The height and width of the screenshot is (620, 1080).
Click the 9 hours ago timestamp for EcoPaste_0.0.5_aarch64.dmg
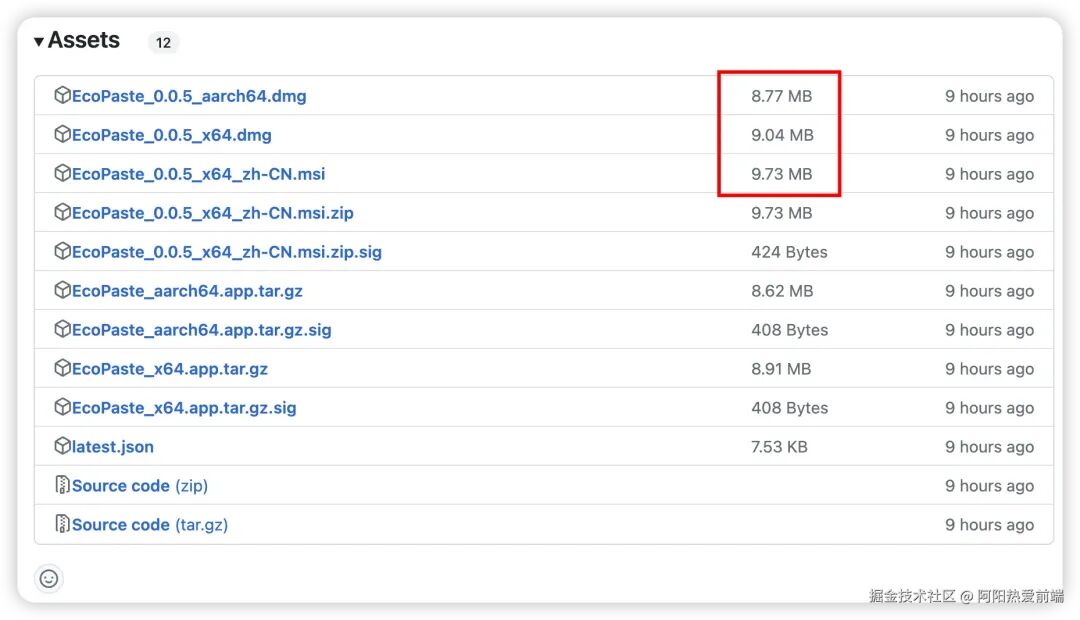tap(990, 96)
